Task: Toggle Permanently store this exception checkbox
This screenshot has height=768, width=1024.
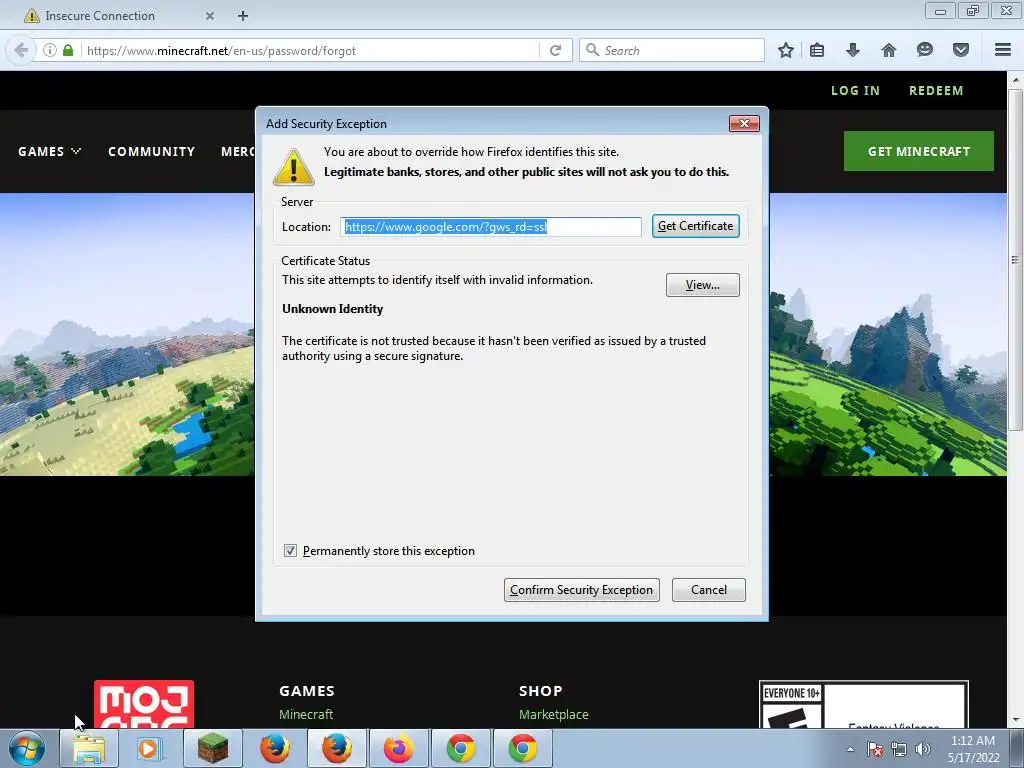Action: [x=291, y=551]
